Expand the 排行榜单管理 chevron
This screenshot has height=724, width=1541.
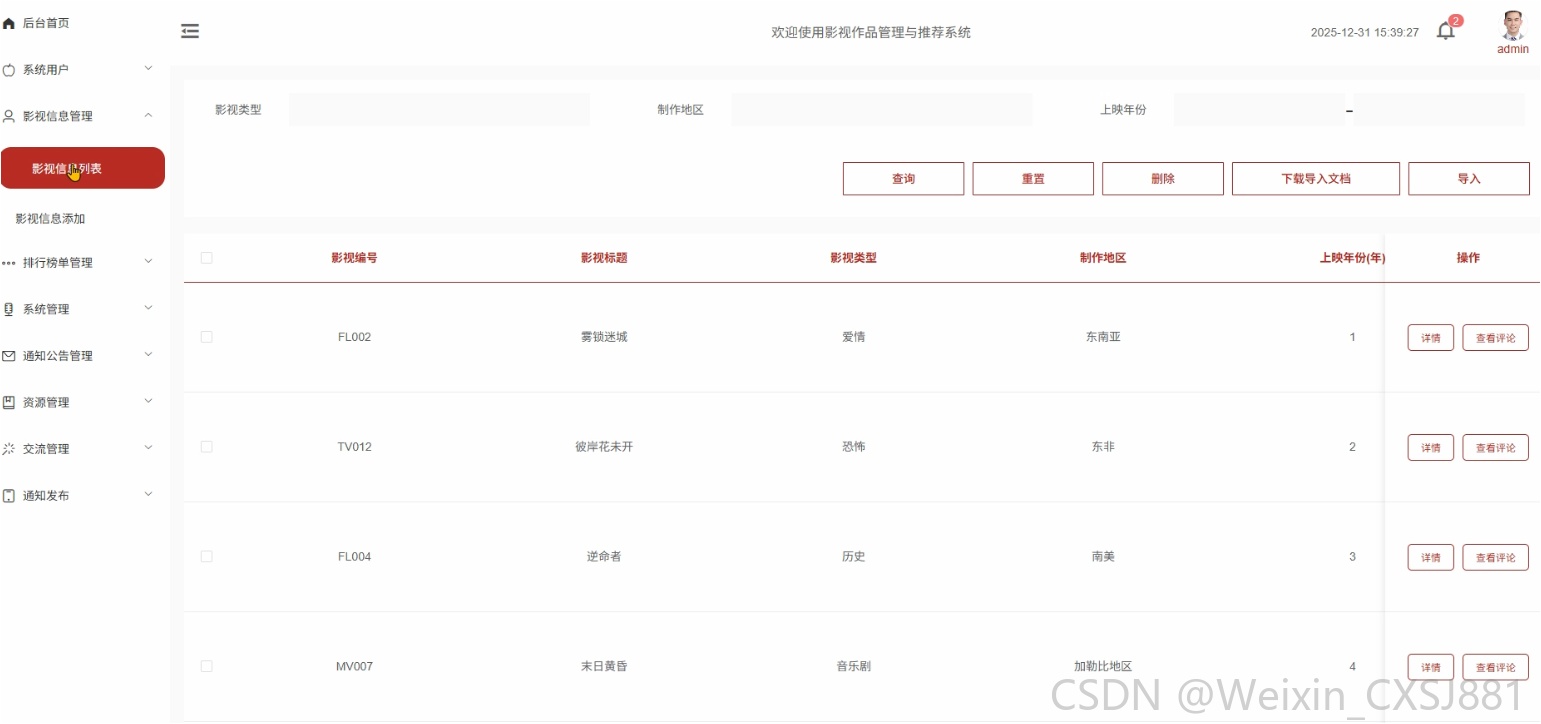tap(148, 262)
